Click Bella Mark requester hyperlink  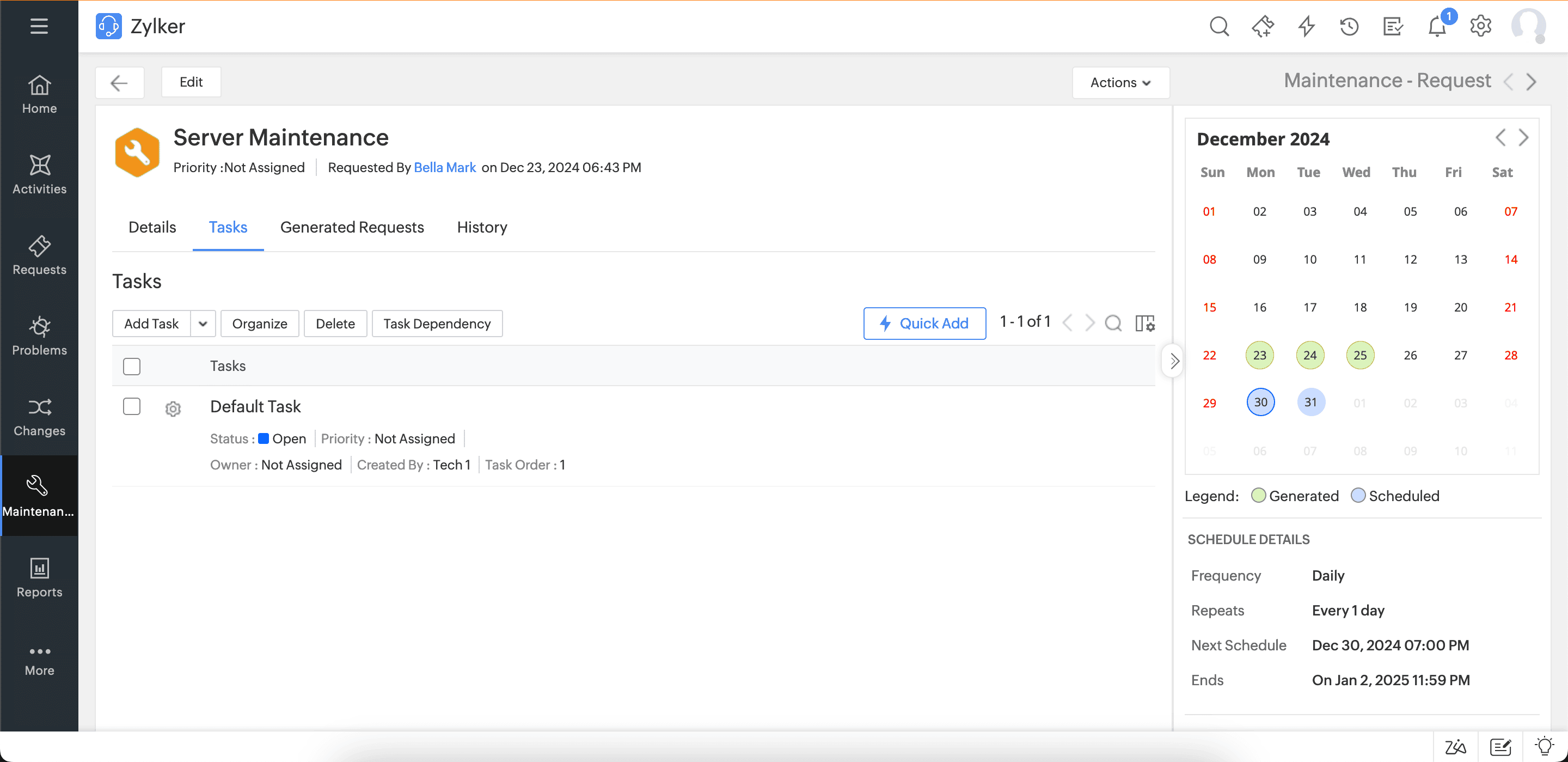[444, 167]
